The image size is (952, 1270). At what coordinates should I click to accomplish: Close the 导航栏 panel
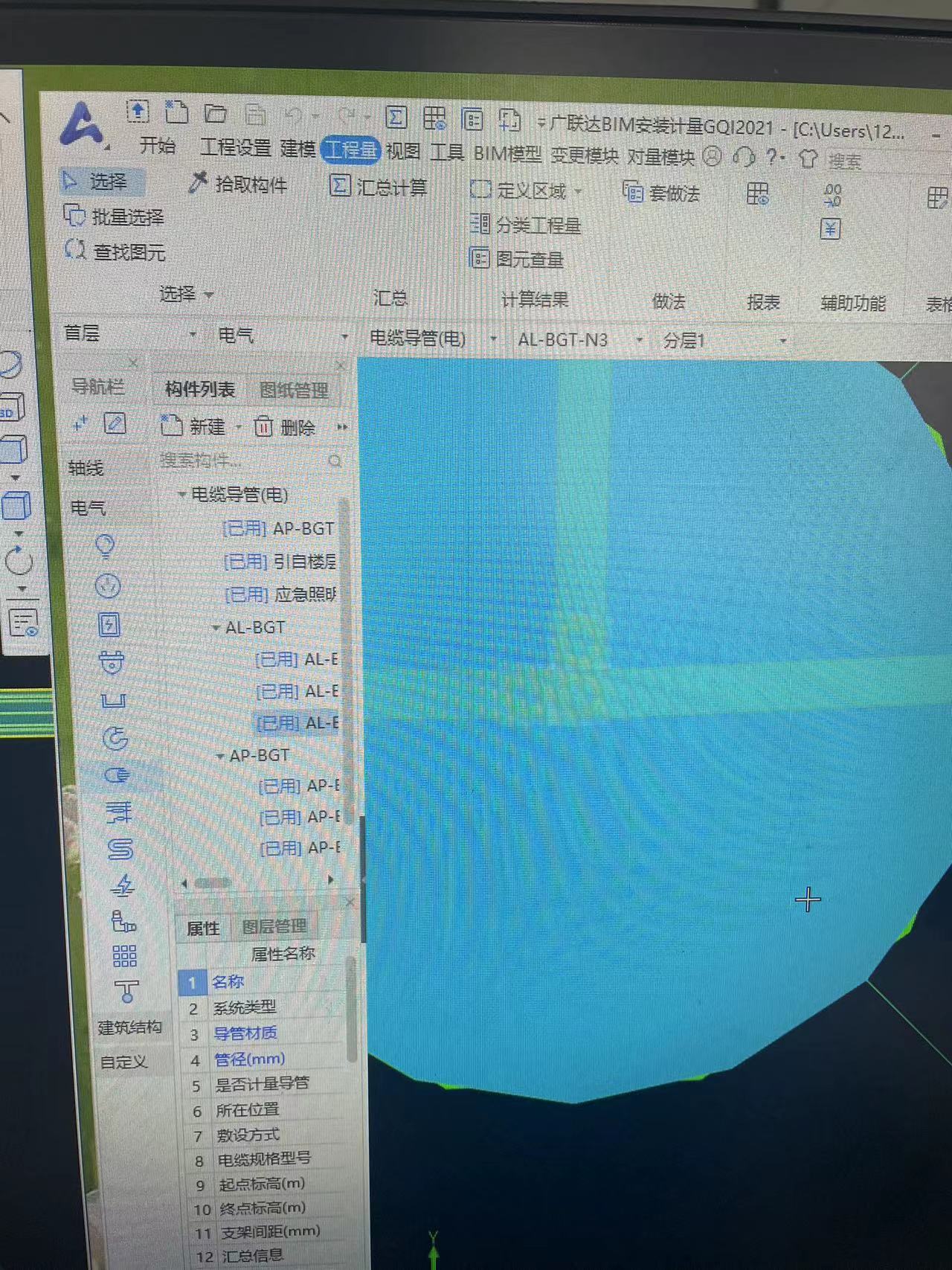coord(133,363)
